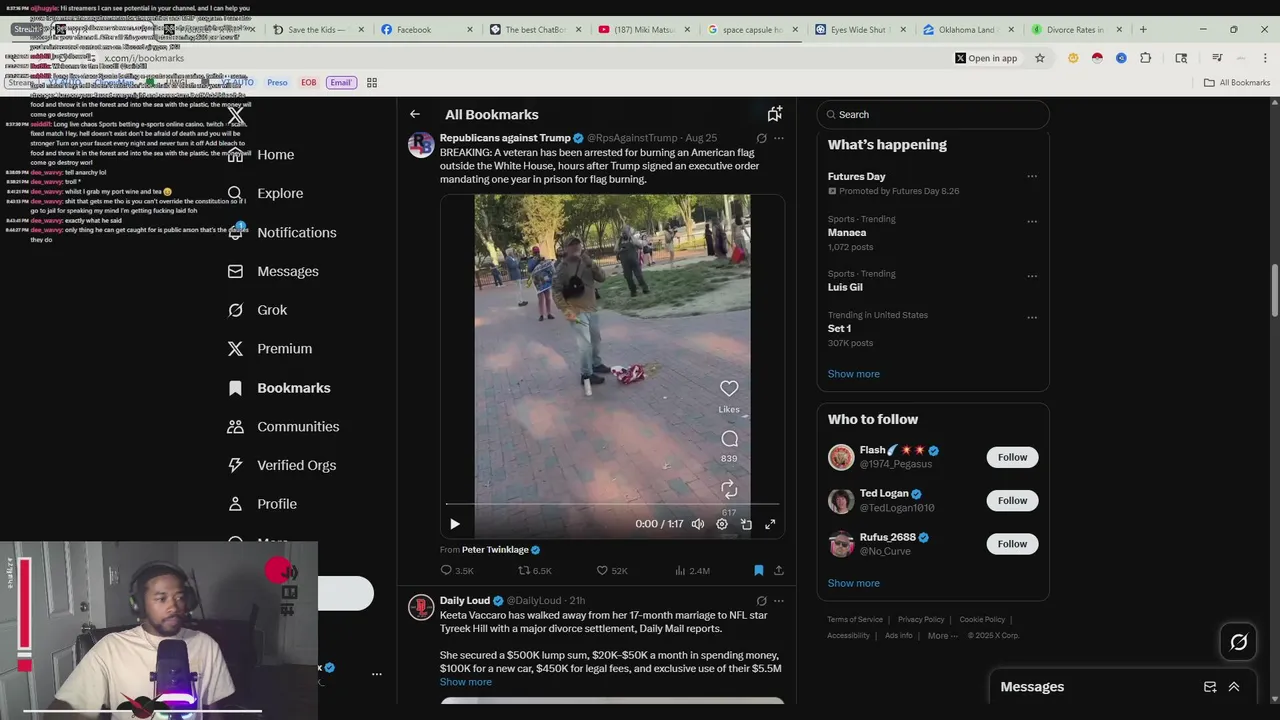This screenshot has width=1280, height=720.
Task: Seek on the video progress bar
Action: [612, 504]
